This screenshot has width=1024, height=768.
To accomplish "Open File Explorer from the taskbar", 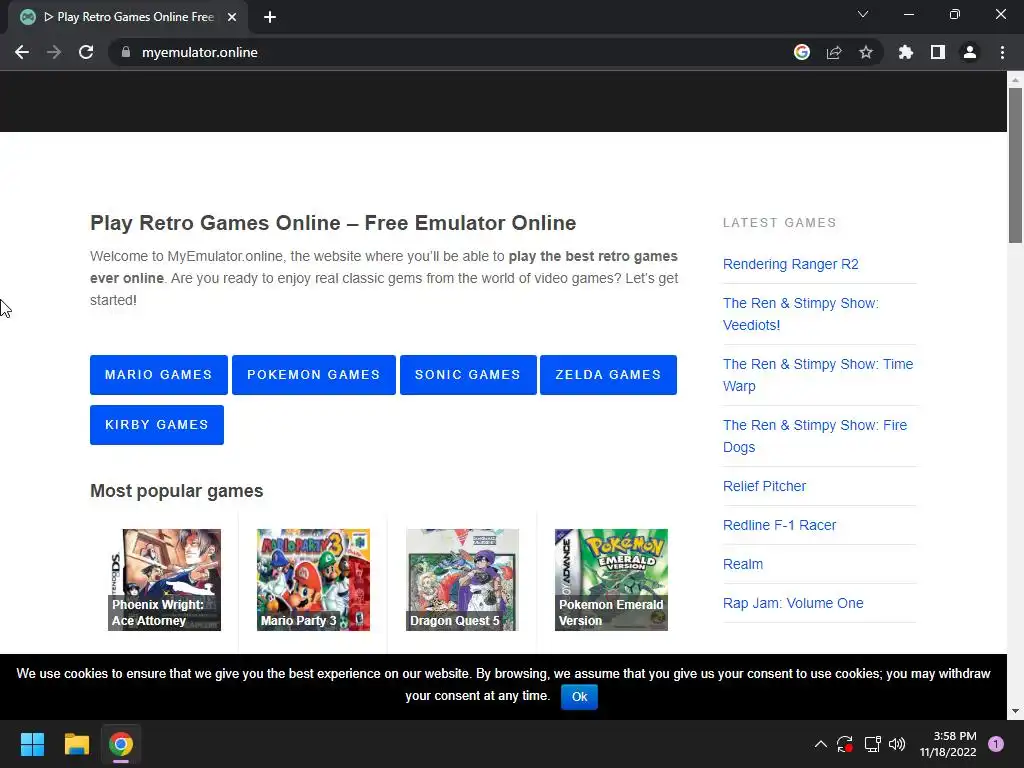I will (x=76, y=744).
